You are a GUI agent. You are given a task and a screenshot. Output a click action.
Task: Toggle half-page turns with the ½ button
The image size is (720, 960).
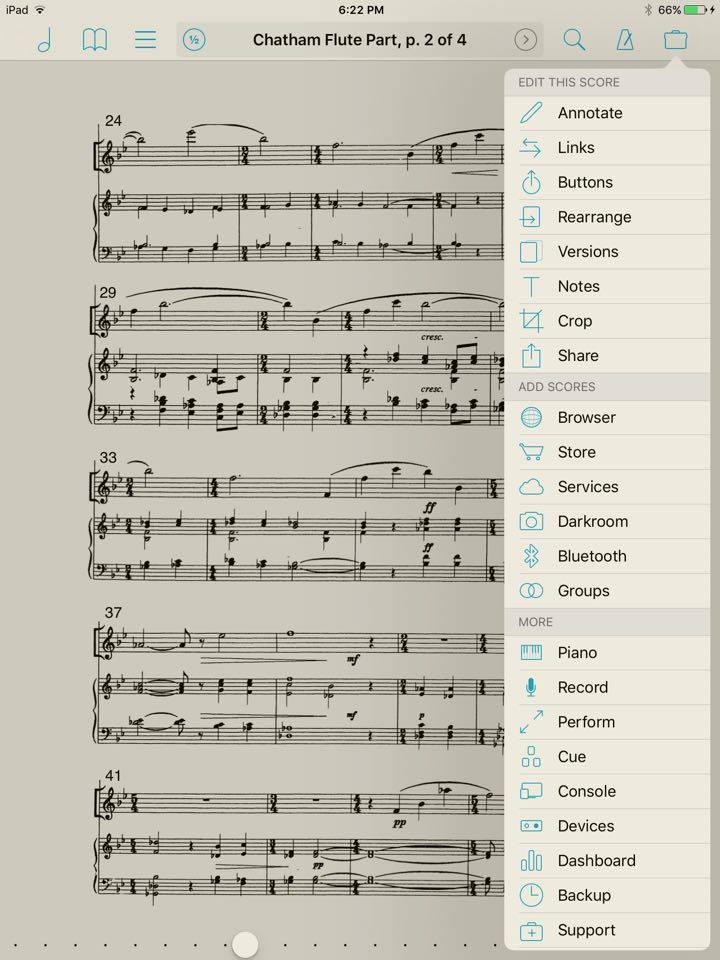[196, 40]
